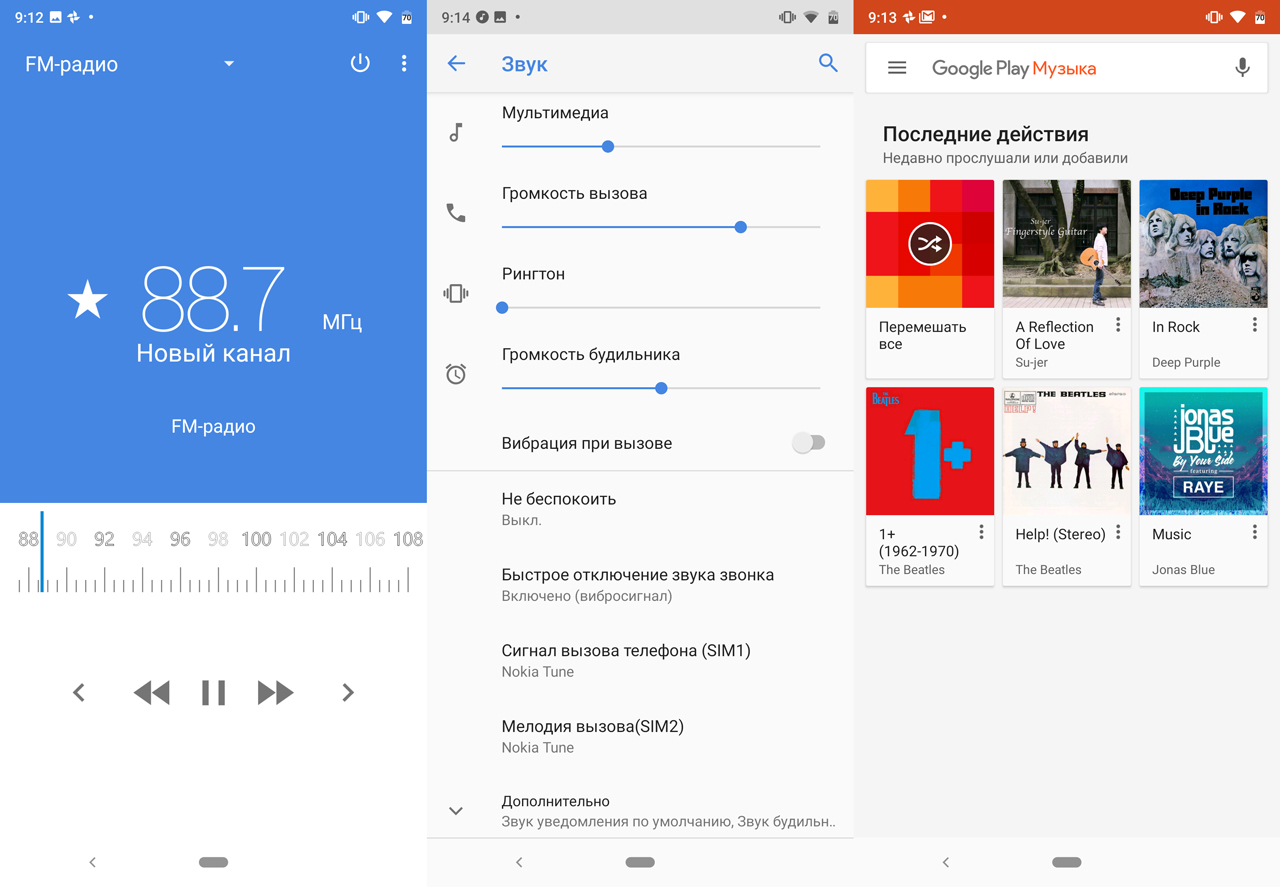The height and width of the screenshot is (887, 1280).
Task: Tap the 88.7 frequency display
Action: click(x=213, y=299)
